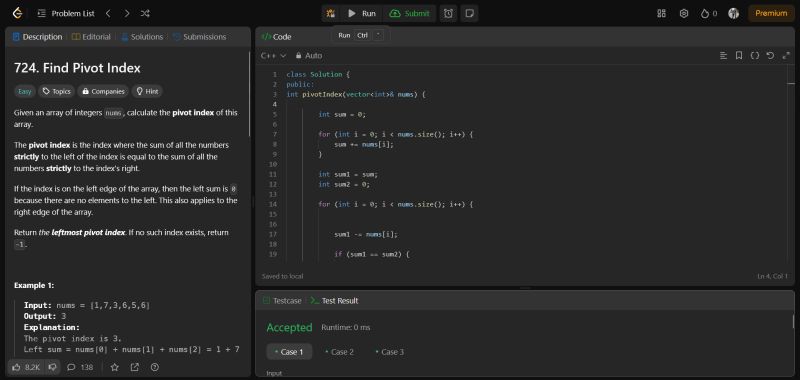
Task: Open the C++ language dropdown
Action: click(x=273, y=56)
